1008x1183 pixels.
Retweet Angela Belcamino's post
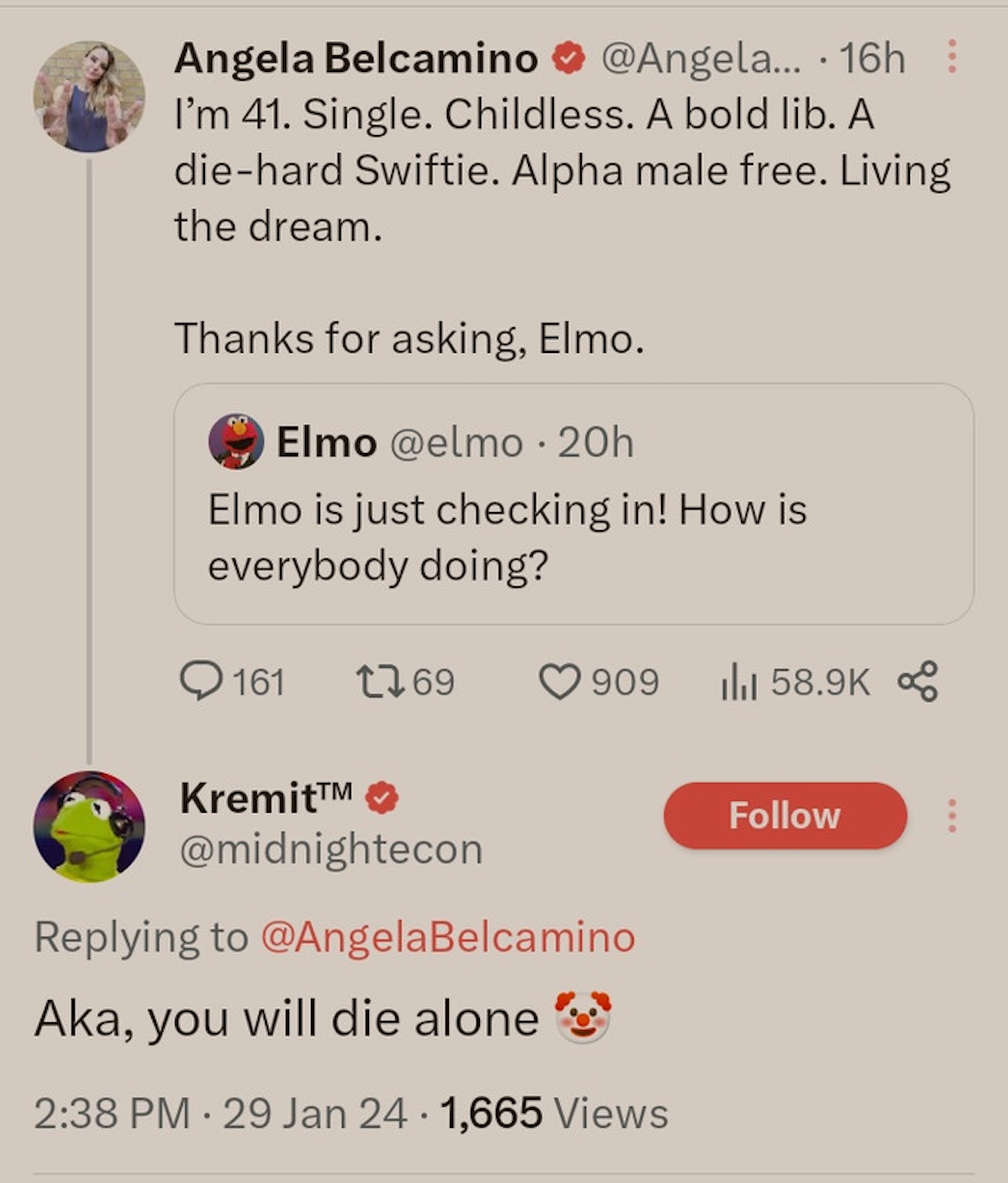380,681
